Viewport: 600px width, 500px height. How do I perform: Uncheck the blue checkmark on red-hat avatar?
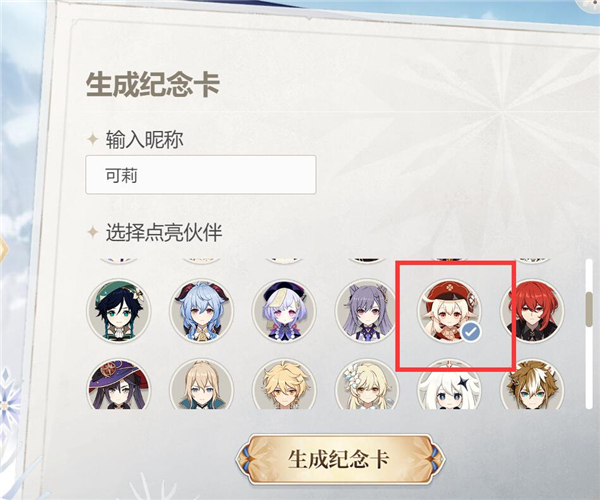pyautogui.click(x=471, y=332)
